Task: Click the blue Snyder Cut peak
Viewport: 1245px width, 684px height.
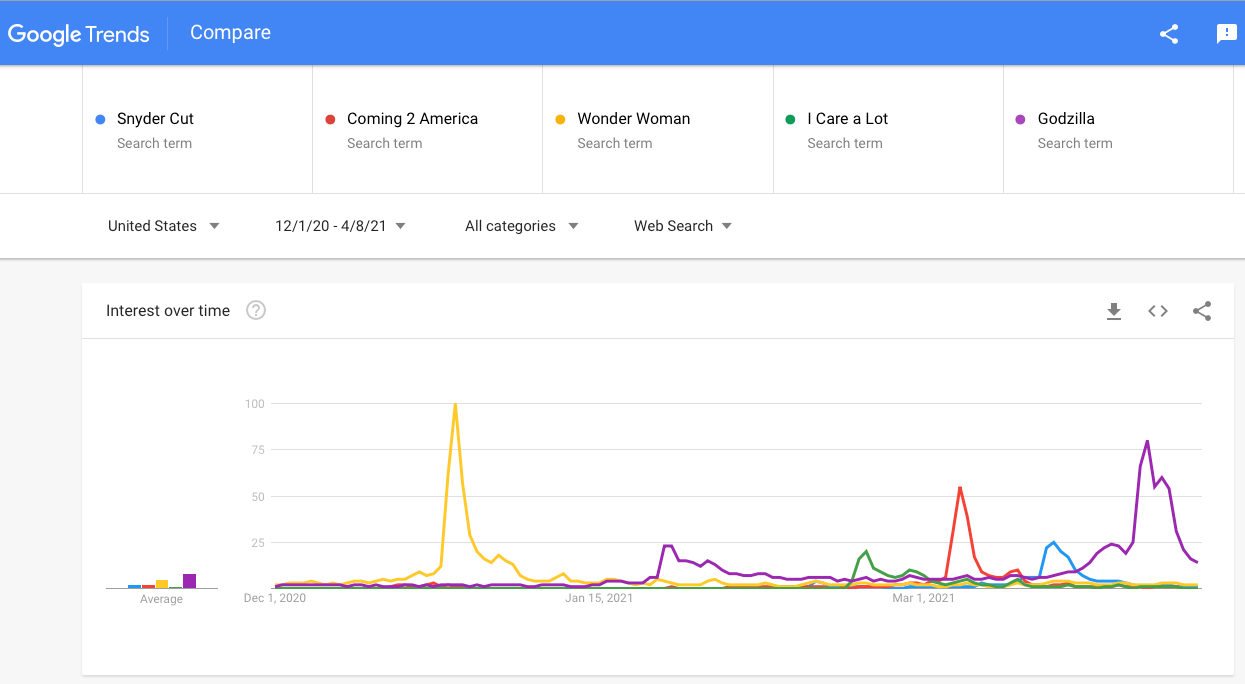Action: [1053, 543]
